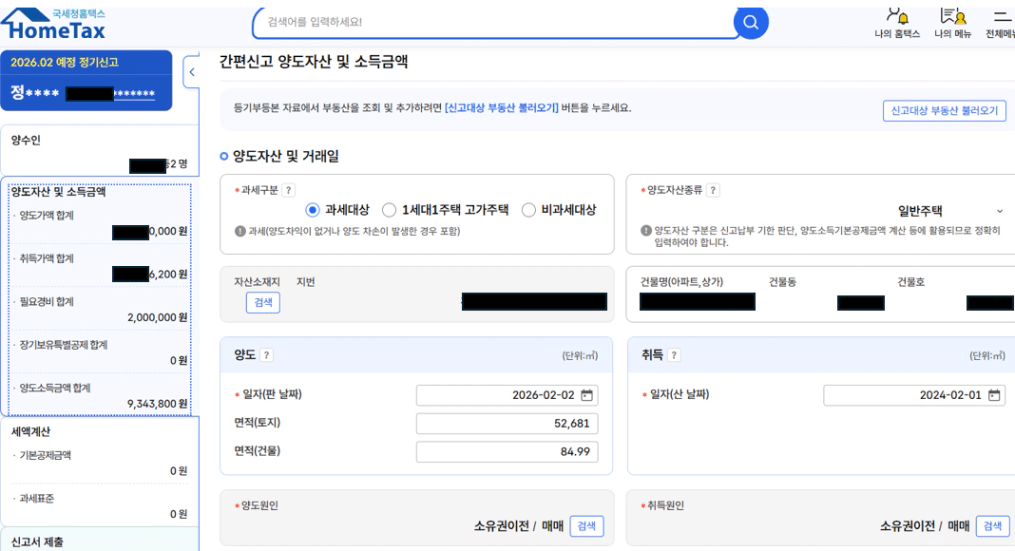Click help icon next to 양도자산종류
This screenshot has height=551, width=1015.
click(x=712, y=190)
